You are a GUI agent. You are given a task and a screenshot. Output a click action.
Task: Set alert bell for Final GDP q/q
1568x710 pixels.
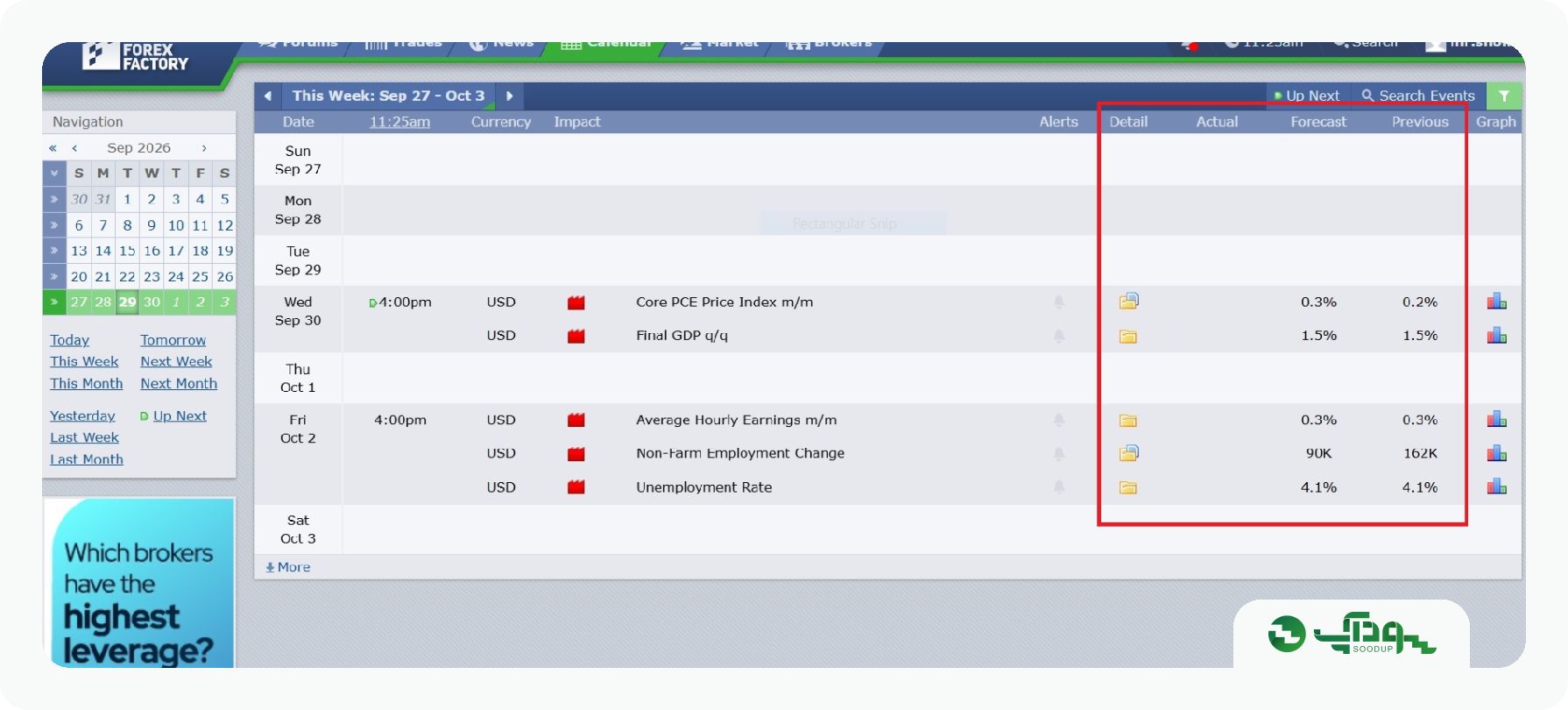coord(1059,336)
